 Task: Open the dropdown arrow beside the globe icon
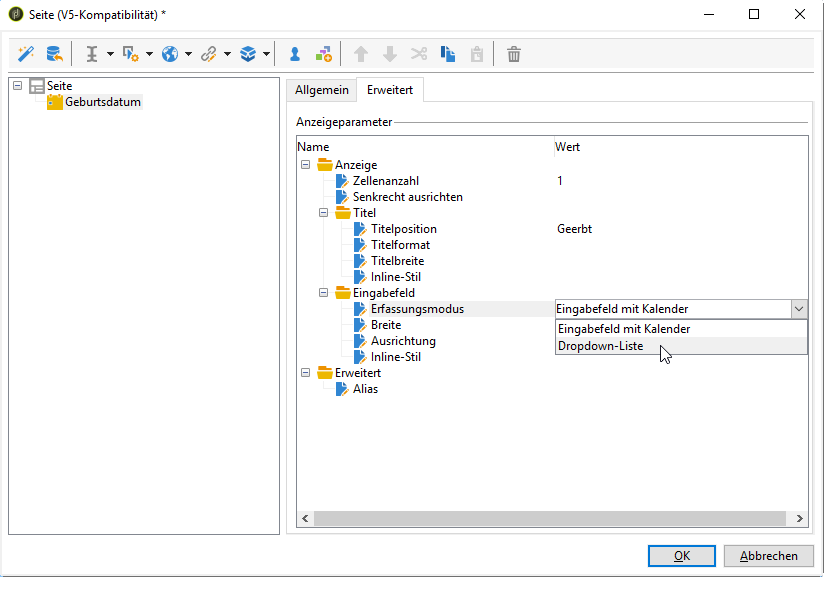188,54
